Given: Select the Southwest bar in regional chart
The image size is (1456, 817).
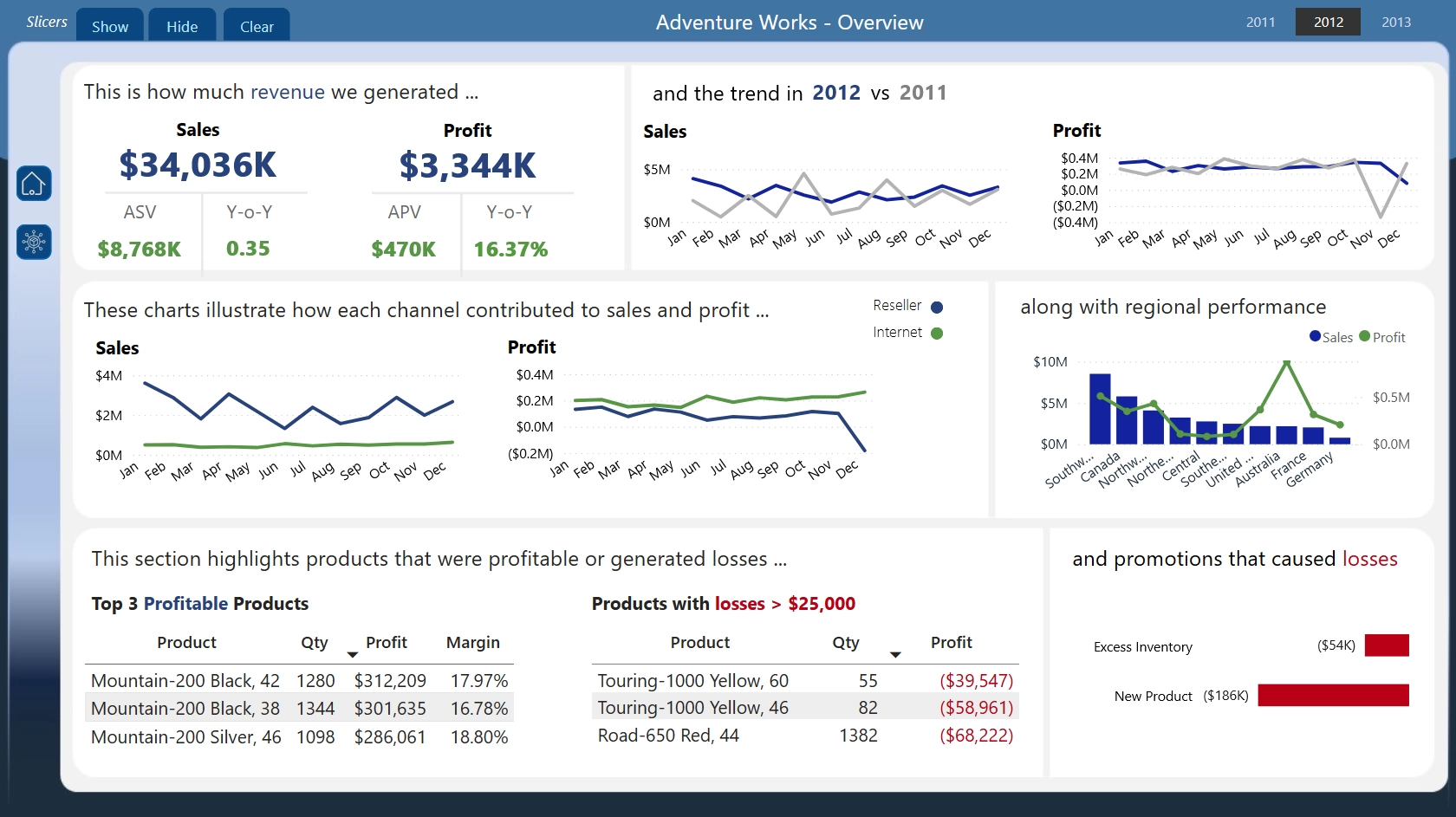Looking at the screenshot, I should tap(1100, 409).
